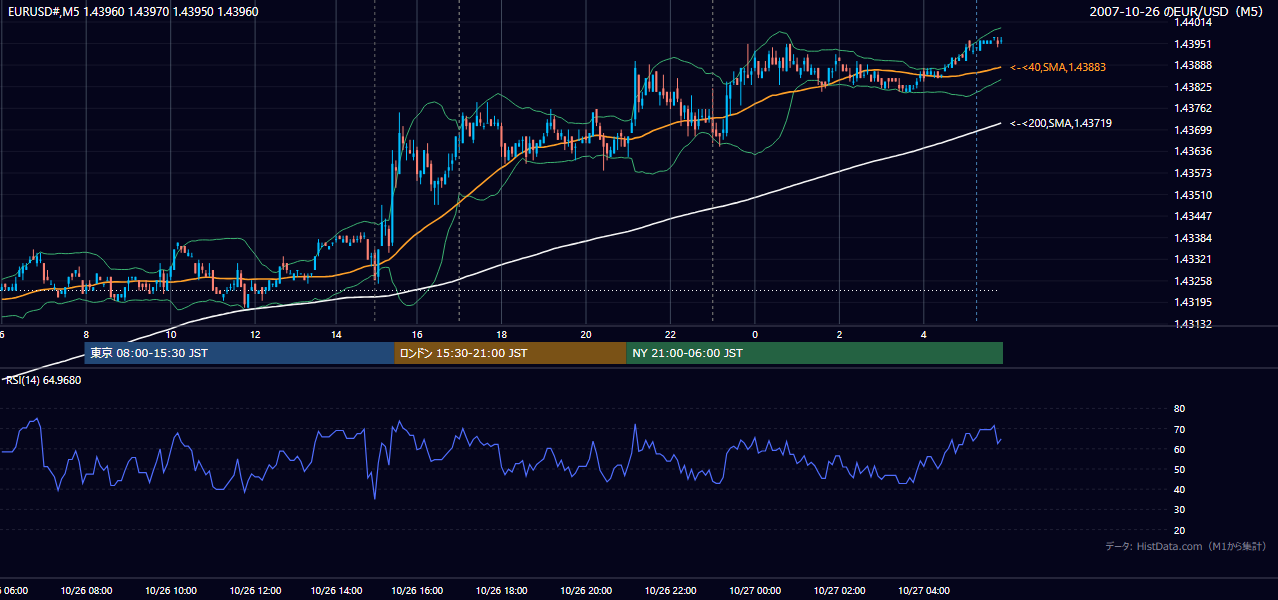This screenshot has width=1278, height=600.
Task: Click hour tick 12 under the price chart
Action: 255,334
